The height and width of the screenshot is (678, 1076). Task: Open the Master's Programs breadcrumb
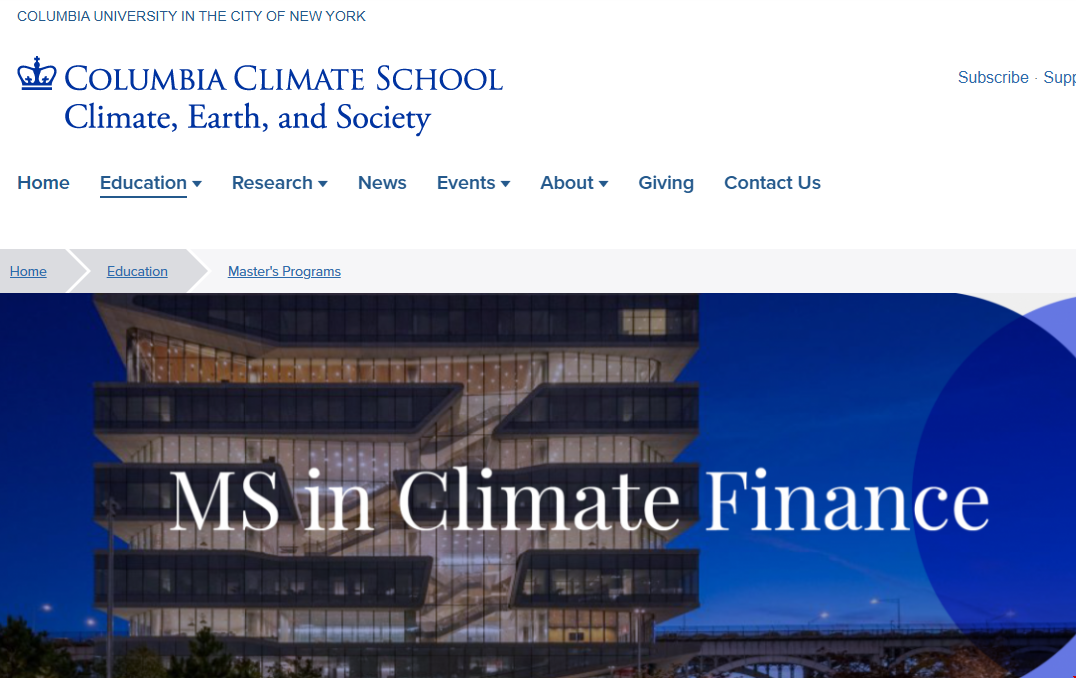(x=284, y=271)
